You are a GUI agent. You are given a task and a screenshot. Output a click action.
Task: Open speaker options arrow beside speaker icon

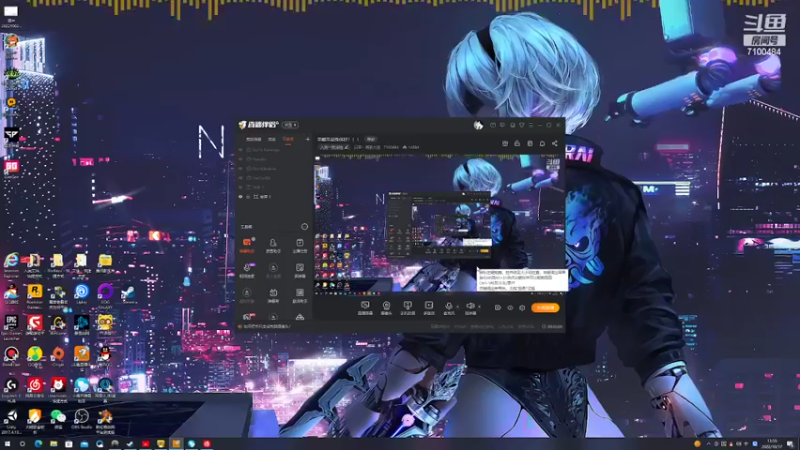(479, 307)
